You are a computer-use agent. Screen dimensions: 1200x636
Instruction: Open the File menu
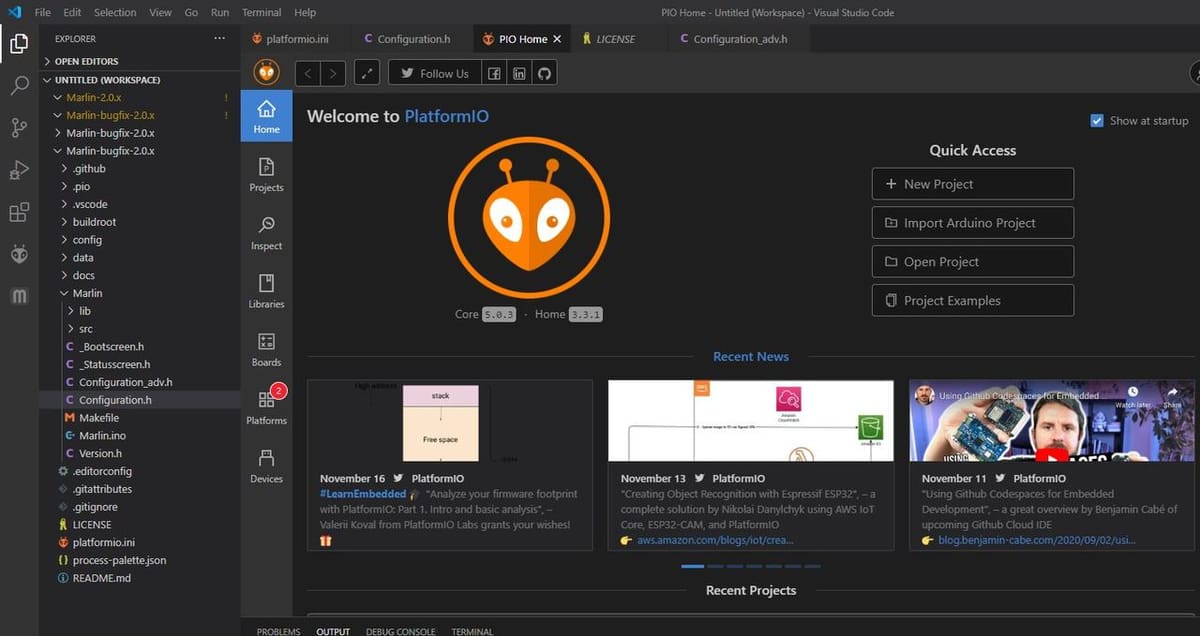click(43, 12)
